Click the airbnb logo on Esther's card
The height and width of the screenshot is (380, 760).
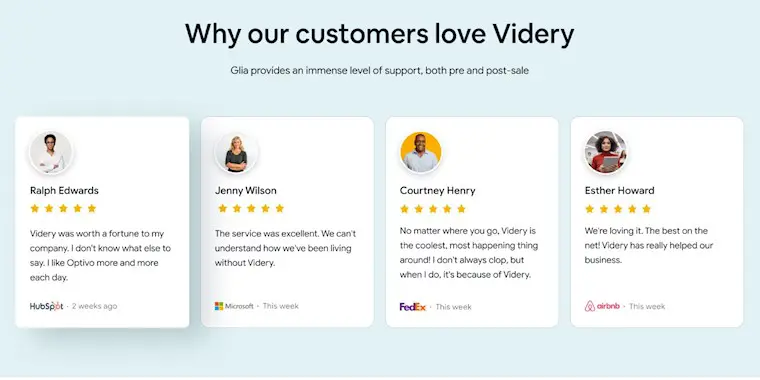602,306
